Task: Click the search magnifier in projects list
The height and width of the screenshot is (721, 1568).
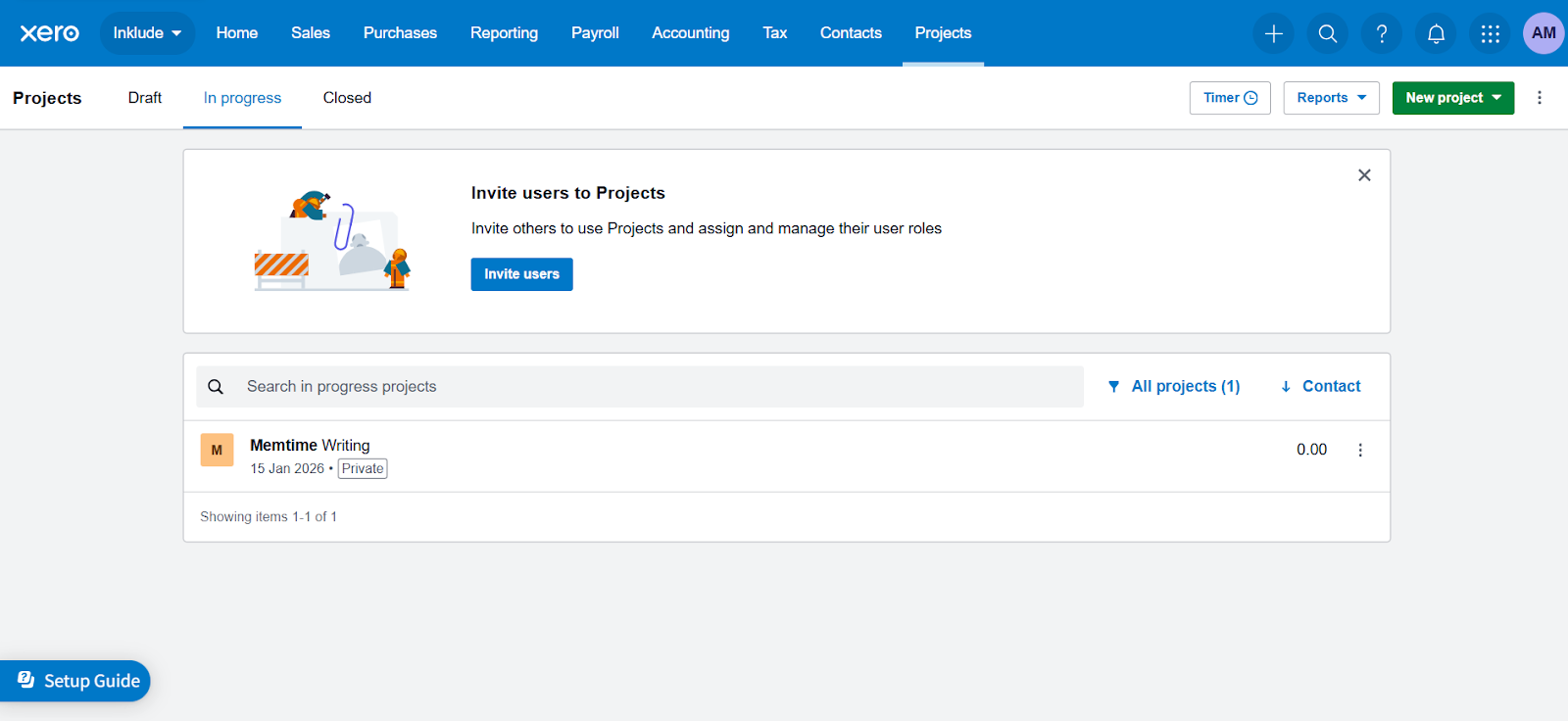Action: pyautogui.click(x=216, y=387)
